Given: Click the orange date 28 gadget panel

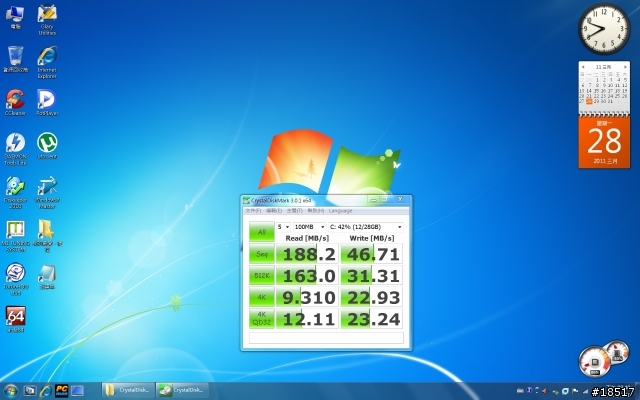Looking at the screenshot, I should [x=604, y=142].
